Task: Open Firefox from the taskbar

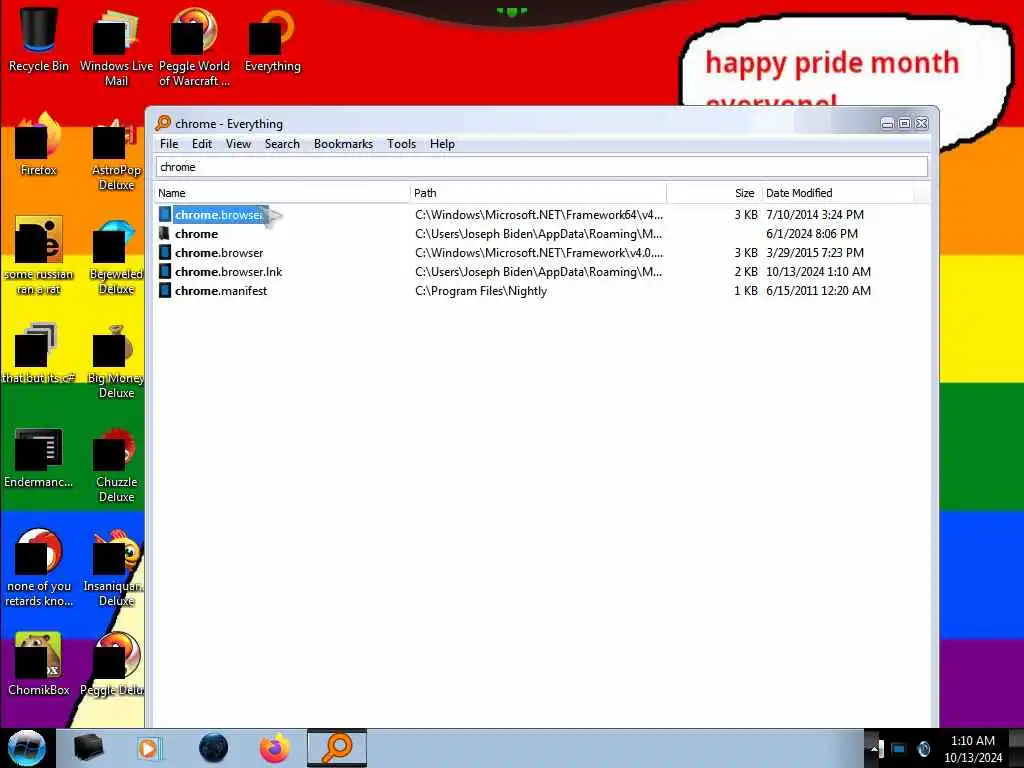Action: click(275, 748)
